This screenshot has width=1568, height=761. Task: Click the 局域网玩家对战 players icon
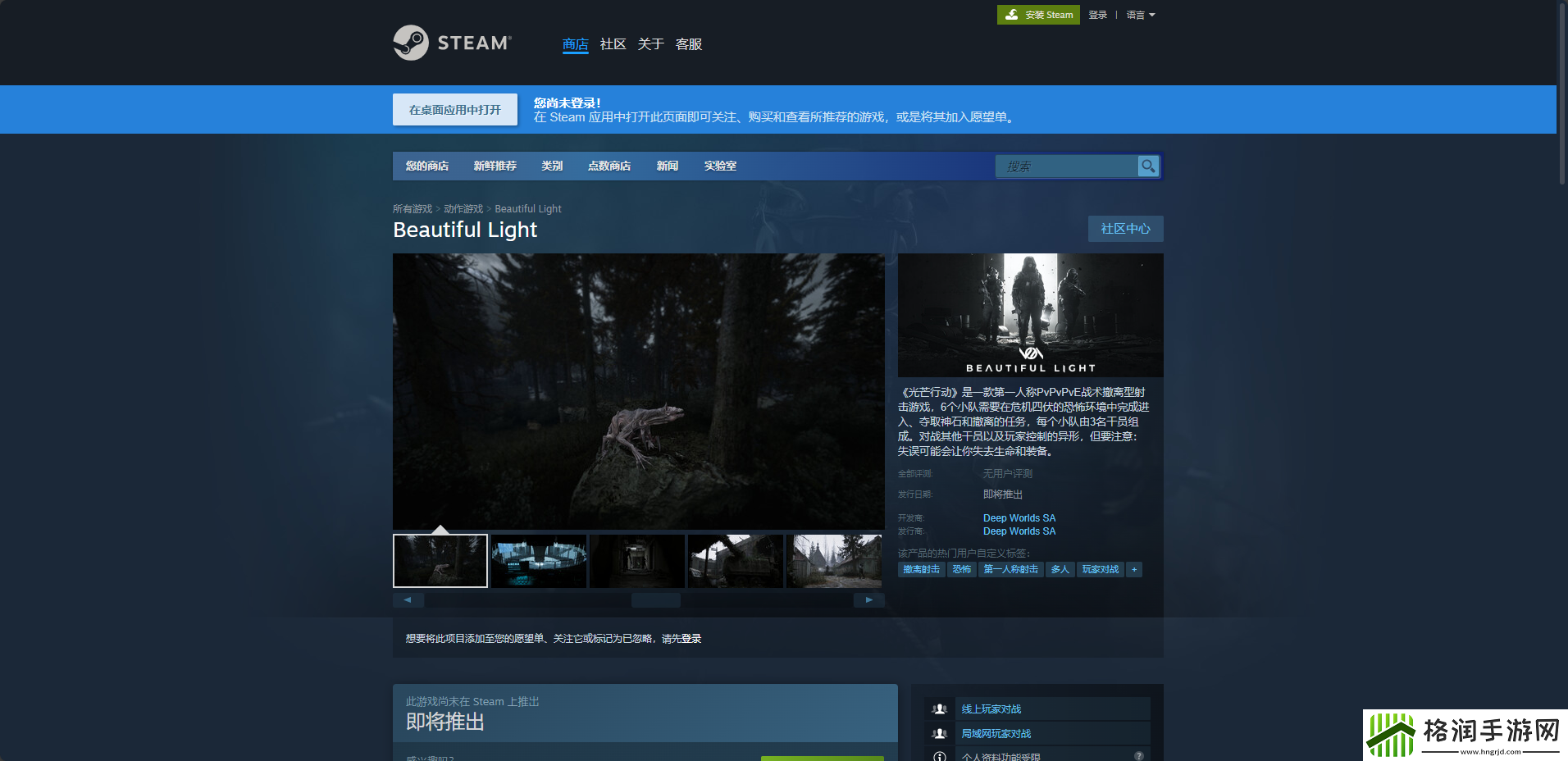[x=940, y=734]
